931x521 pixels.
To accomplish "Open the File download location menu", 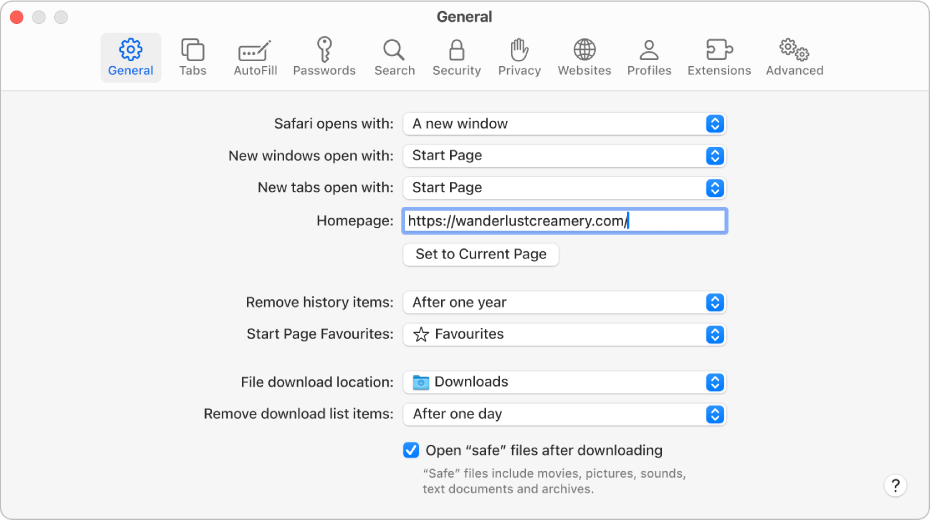I will click(564, 382).
